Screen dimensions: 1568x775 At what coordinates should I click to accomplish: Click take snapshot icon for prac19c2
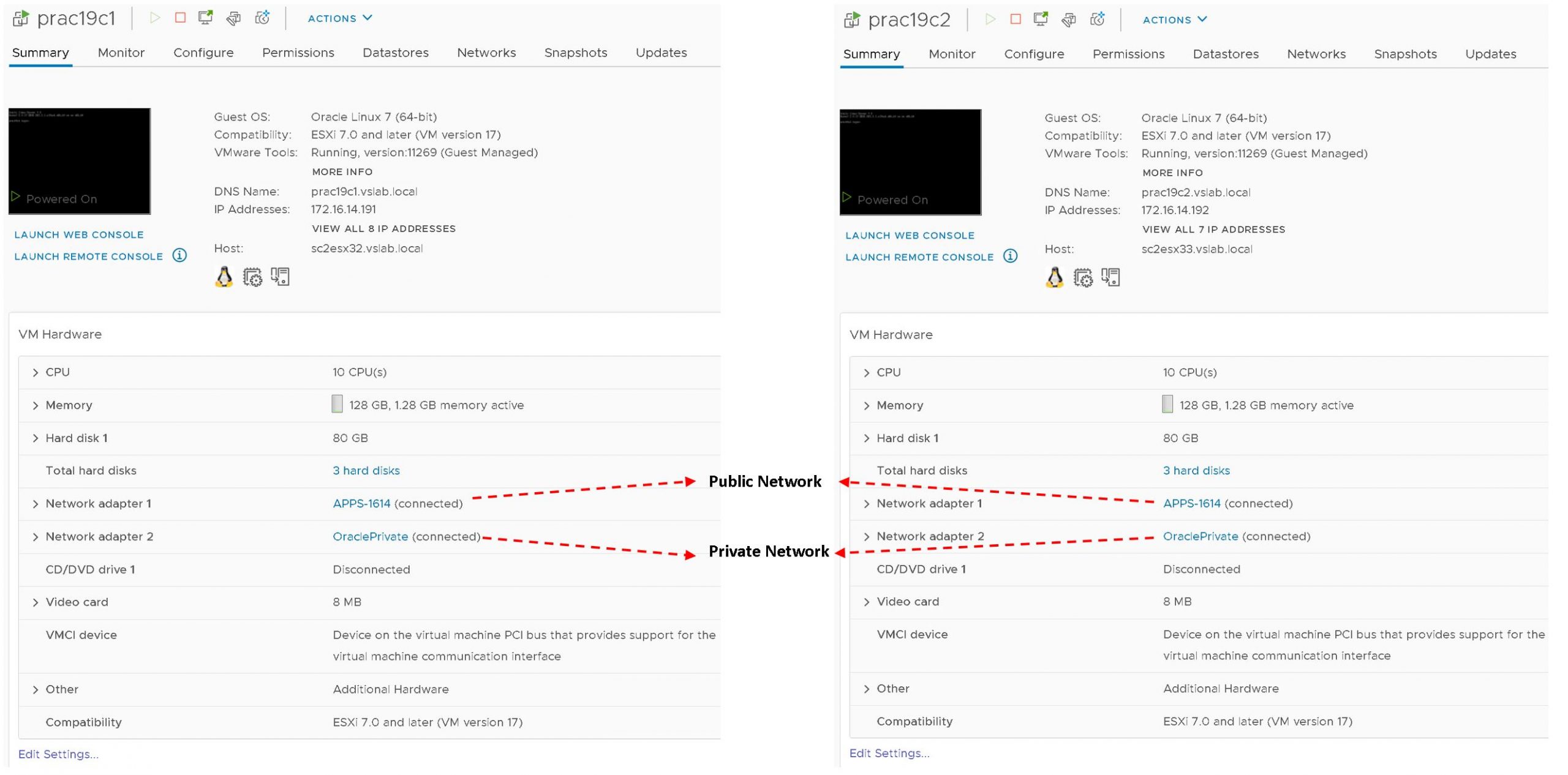1097,20
